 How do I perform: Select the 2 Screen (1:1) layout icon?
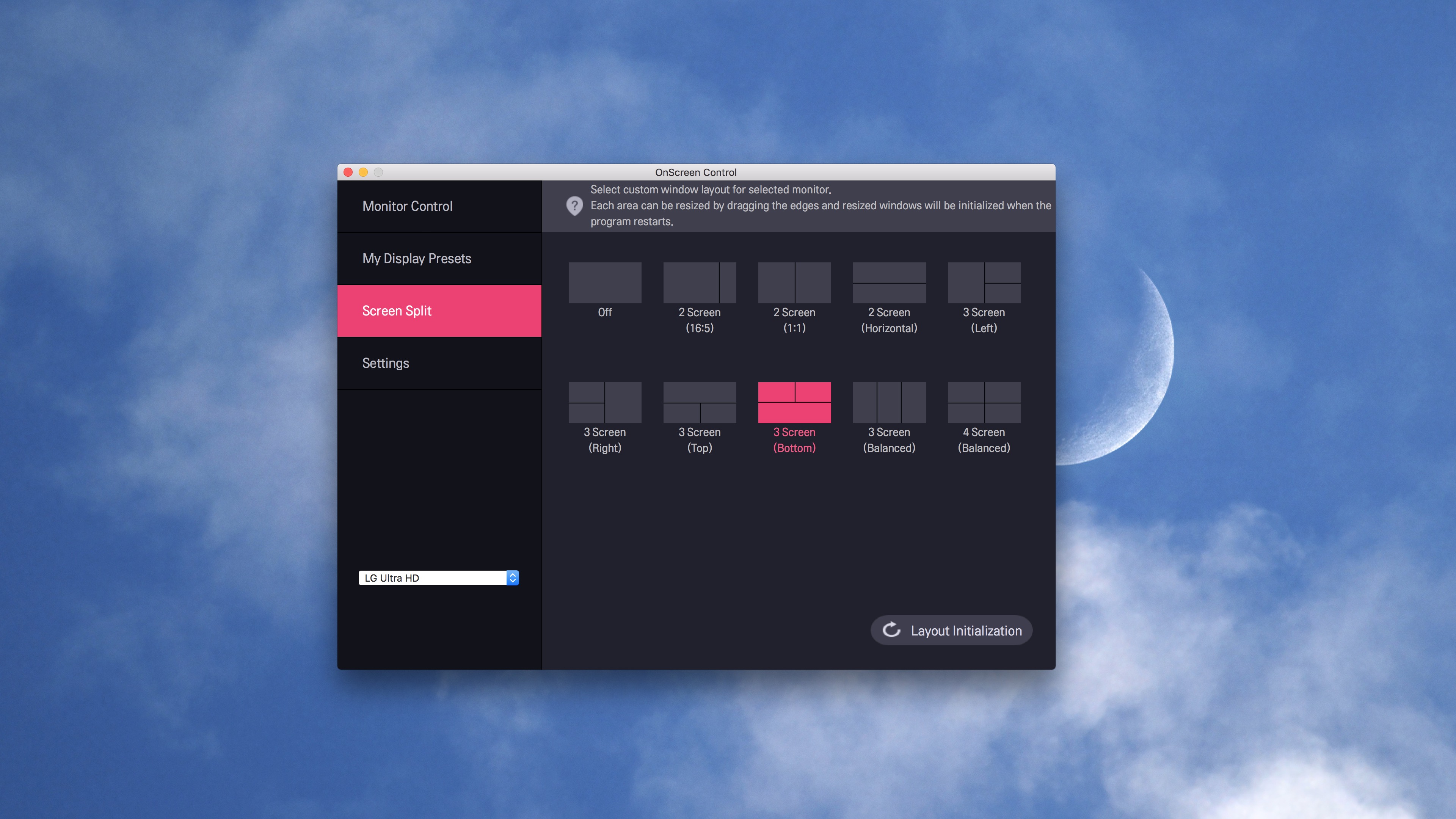pos(794,282)
